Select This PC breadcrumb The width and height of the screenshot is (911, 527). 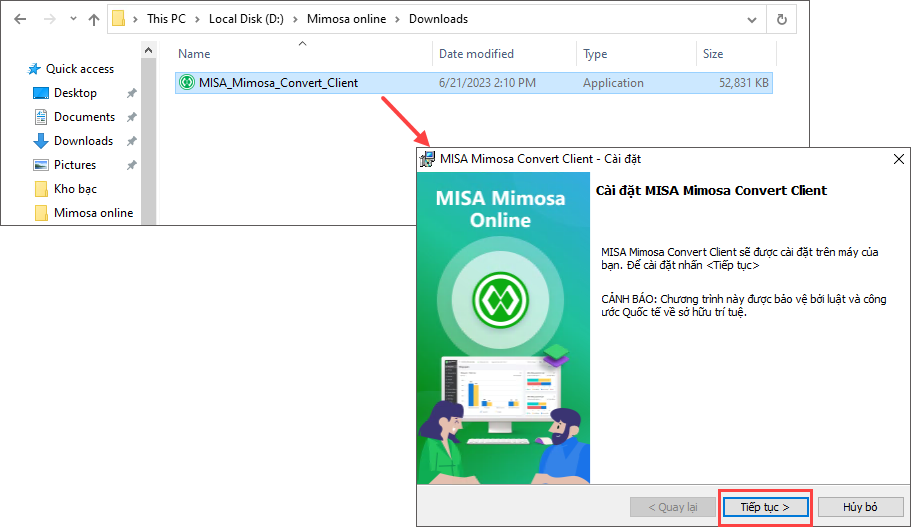click(x=166, y=19)
